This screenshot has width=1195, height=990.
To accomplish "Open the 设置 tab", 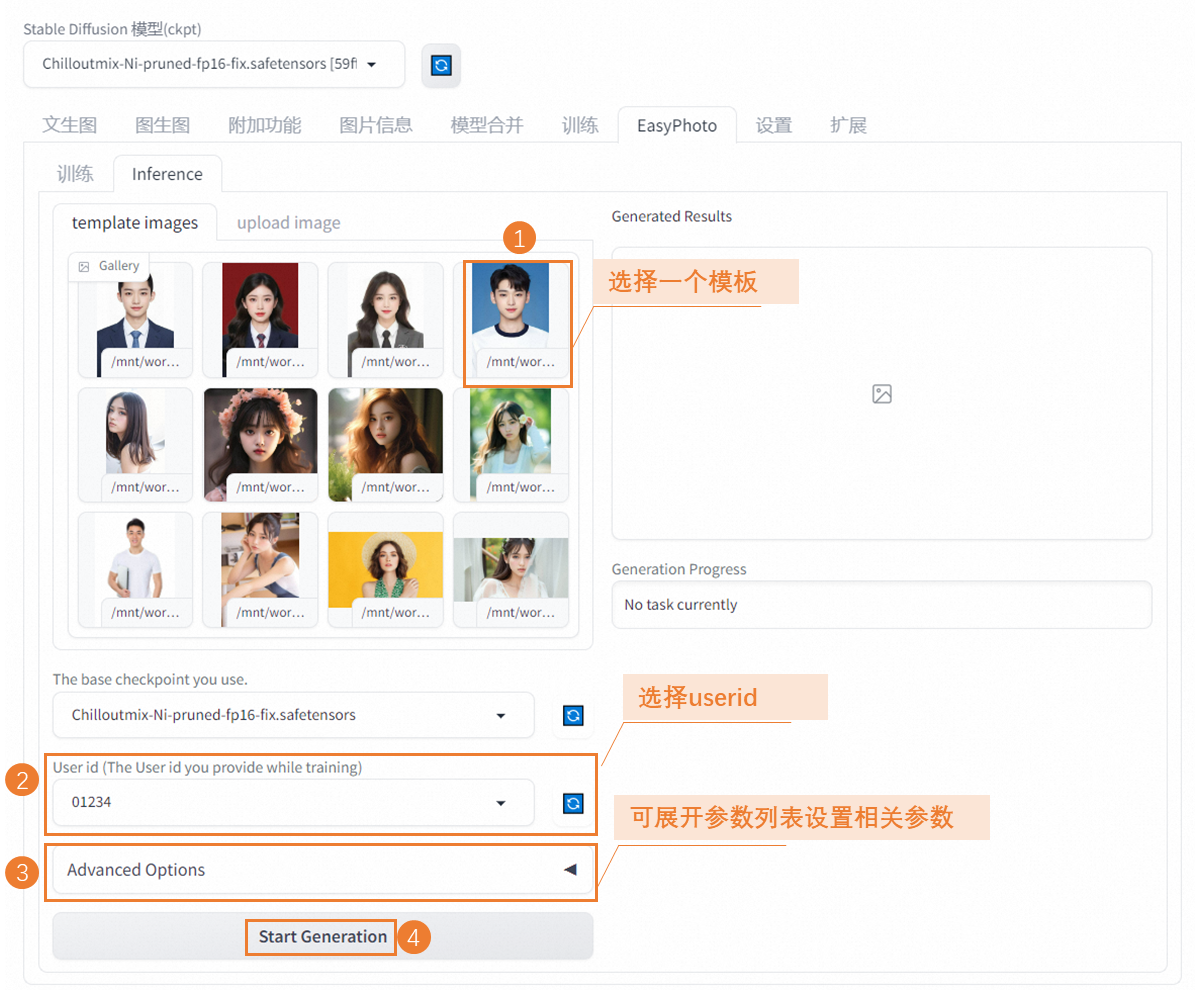I will 774,125.
